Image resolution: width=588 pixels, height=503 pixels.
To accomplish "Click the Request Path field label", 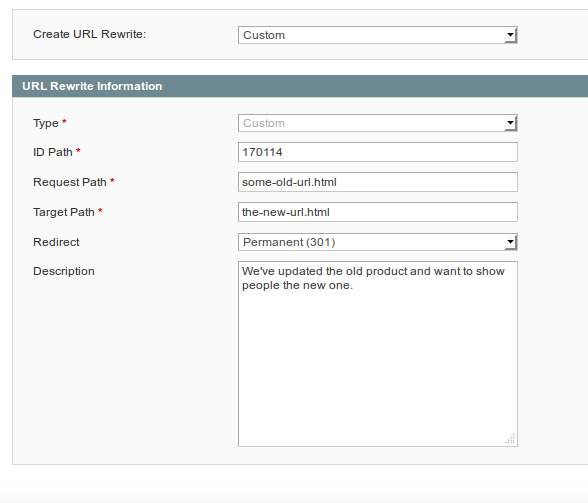I will pyautogui.click(x=70, y=182).
